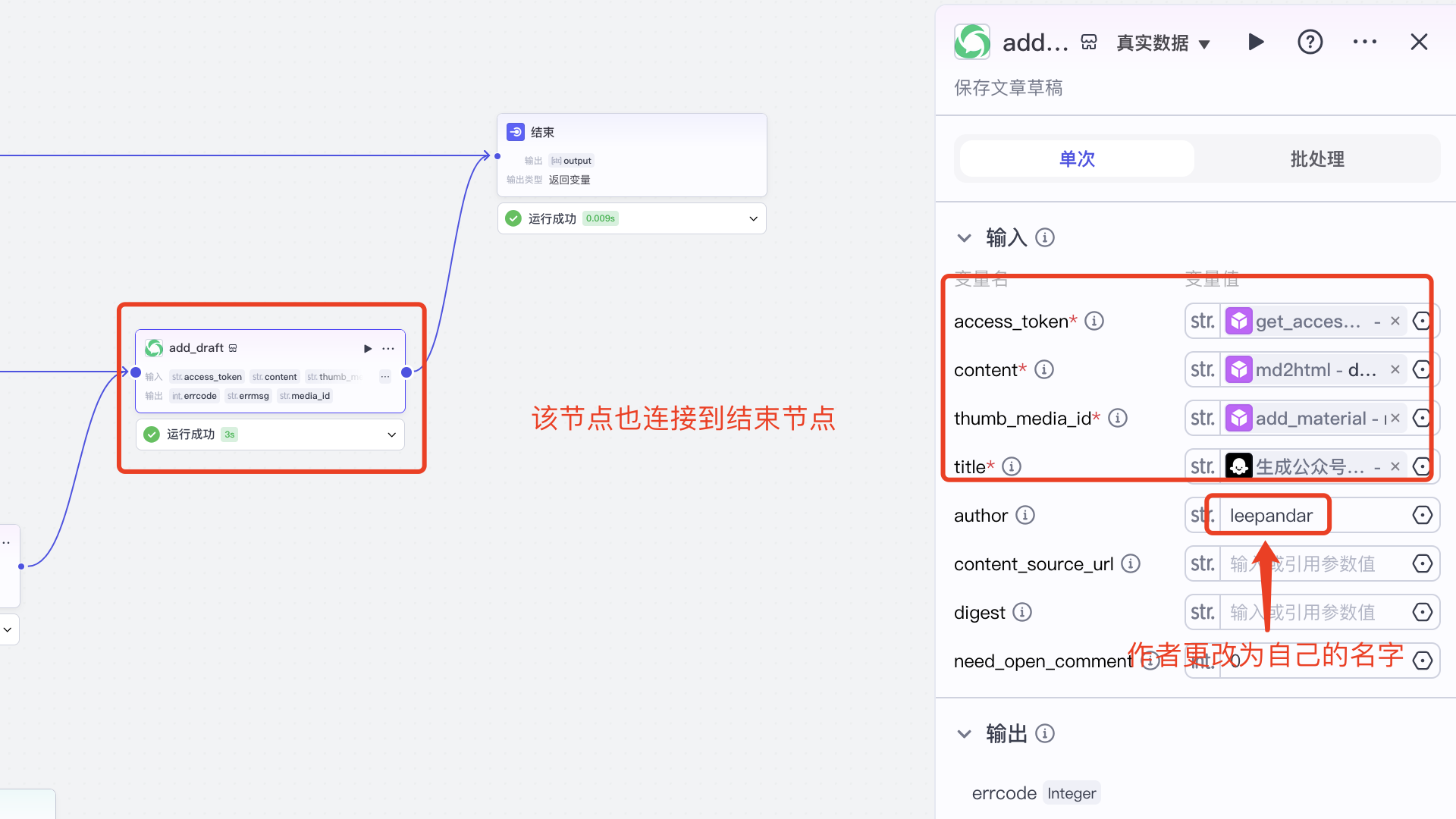1456x819 pixels.
Task: Remove md2html reference from content field
Action: (x=1395, y=369)
